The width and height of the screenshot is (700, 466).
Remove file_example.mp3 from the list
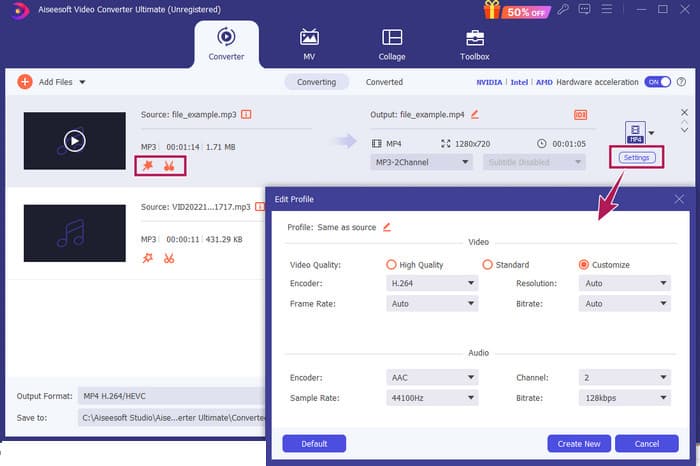684,112
